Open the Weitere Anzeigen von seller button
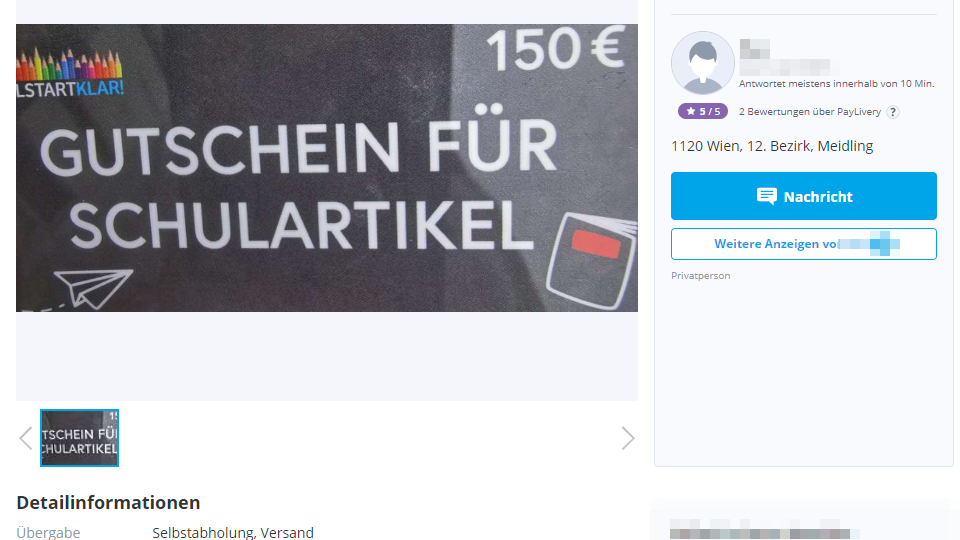Screen dimensions: 960x540 pos(804,244)
